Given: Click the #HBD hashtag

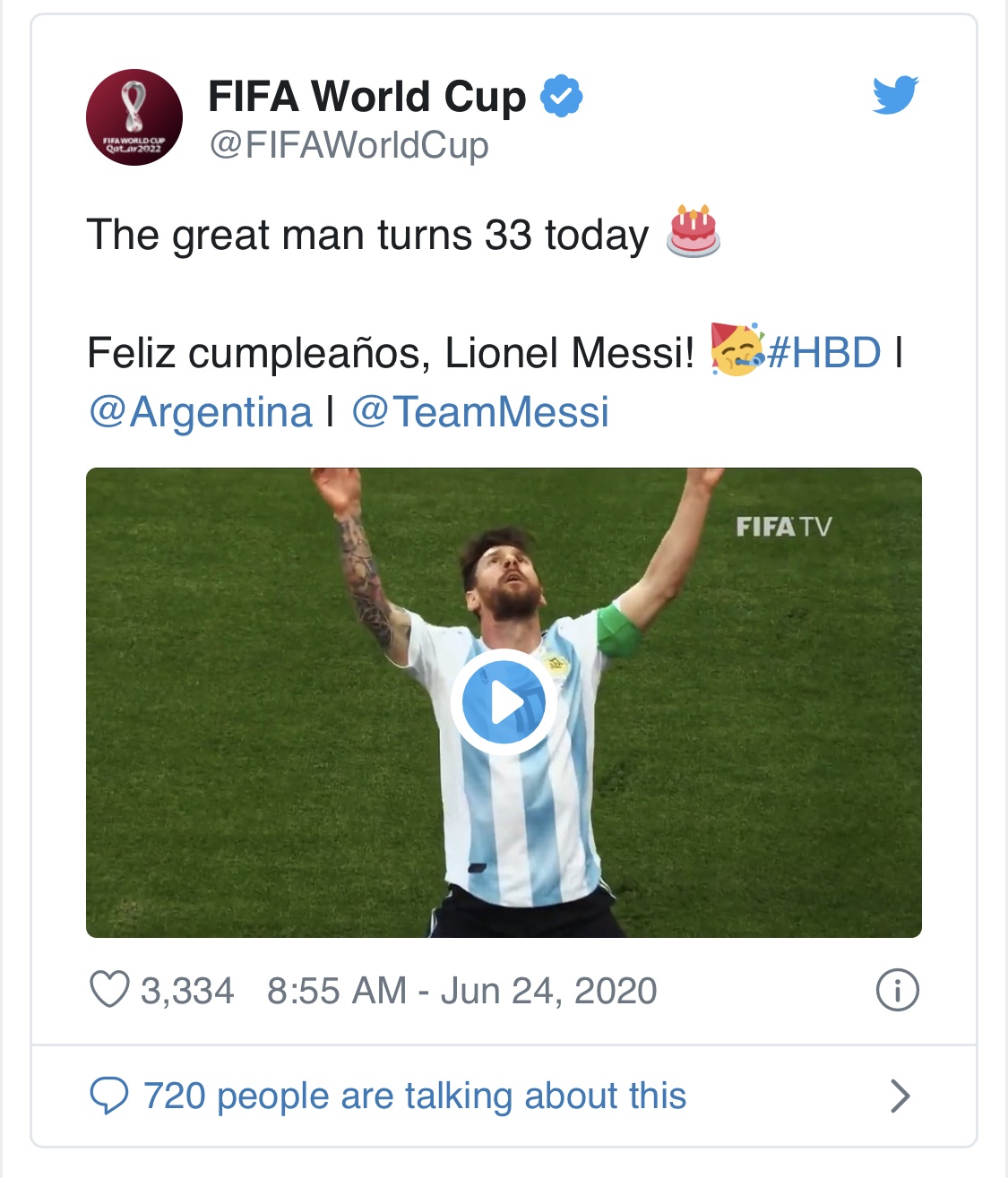Looking at the screenshot, I should pyautogui.click(x=824, y=353).
